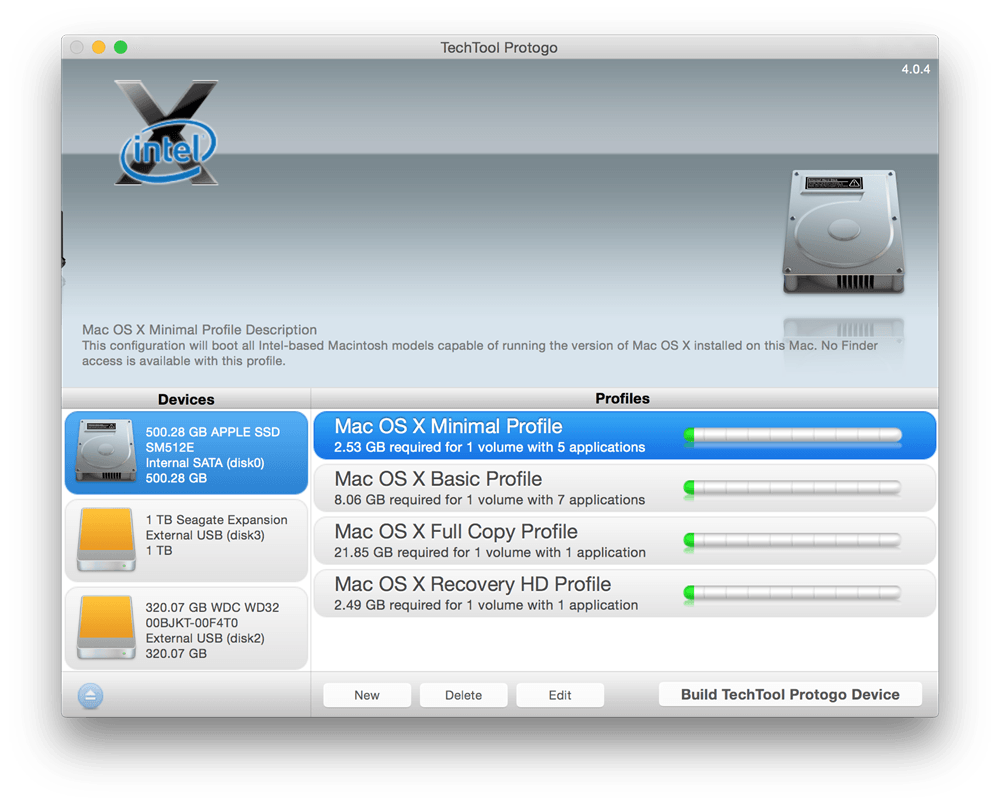Select the WDC WD32 external drive icon
This screenshot has width=1000, height=804.
pyautogui.click(x=106, y=627)
